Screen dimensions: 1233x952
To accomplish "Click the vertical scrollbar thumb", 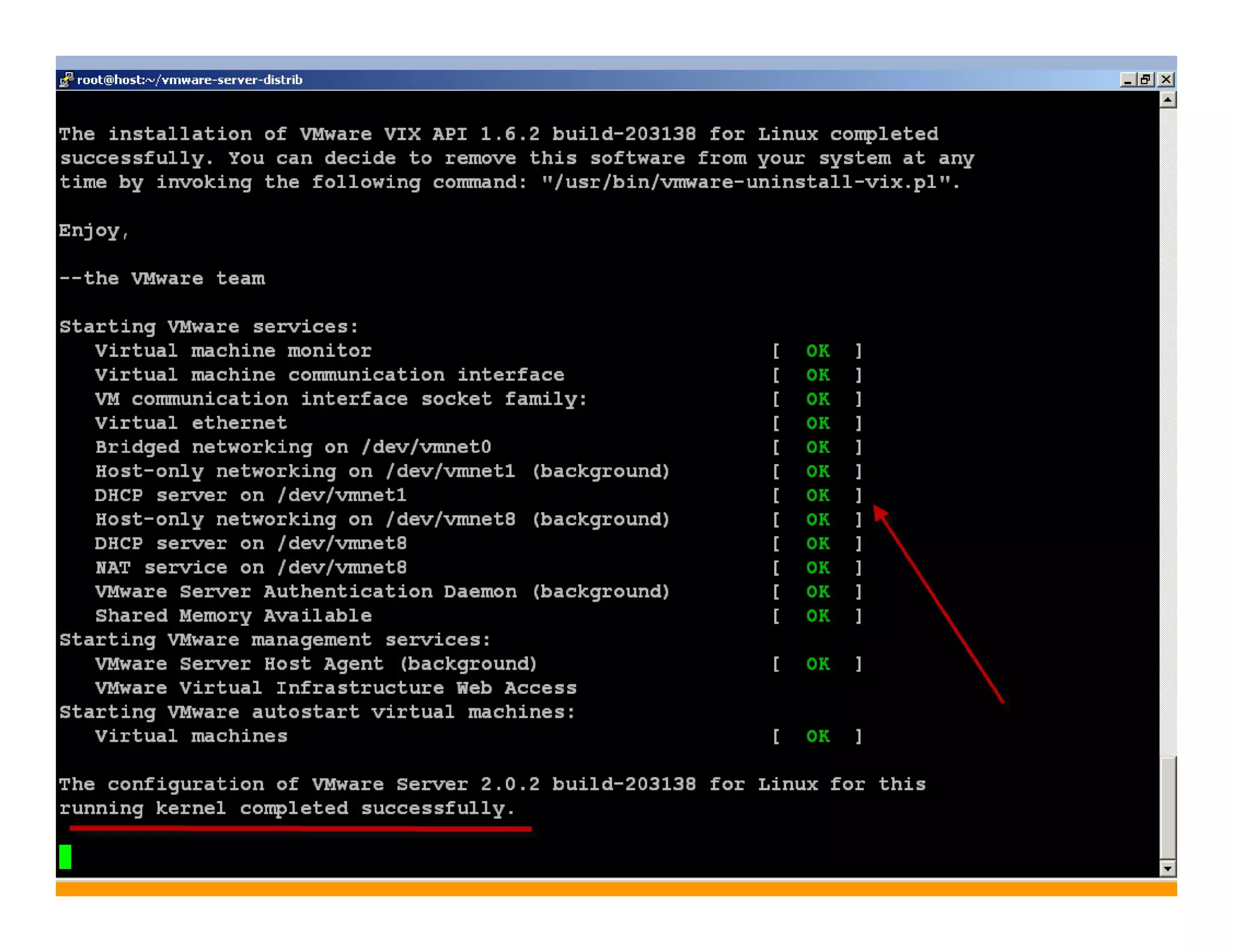I will click(1168, 808).
